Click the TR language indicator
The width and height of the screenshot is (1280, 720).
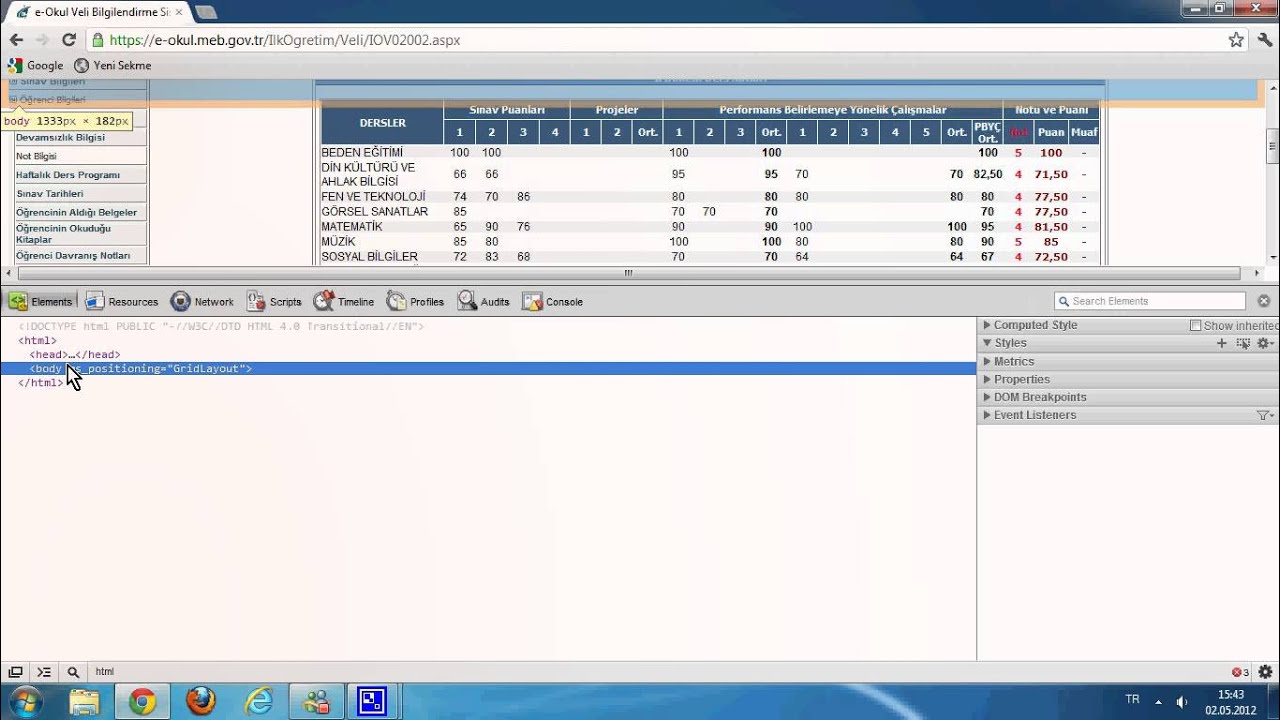tap(1132, 700)
